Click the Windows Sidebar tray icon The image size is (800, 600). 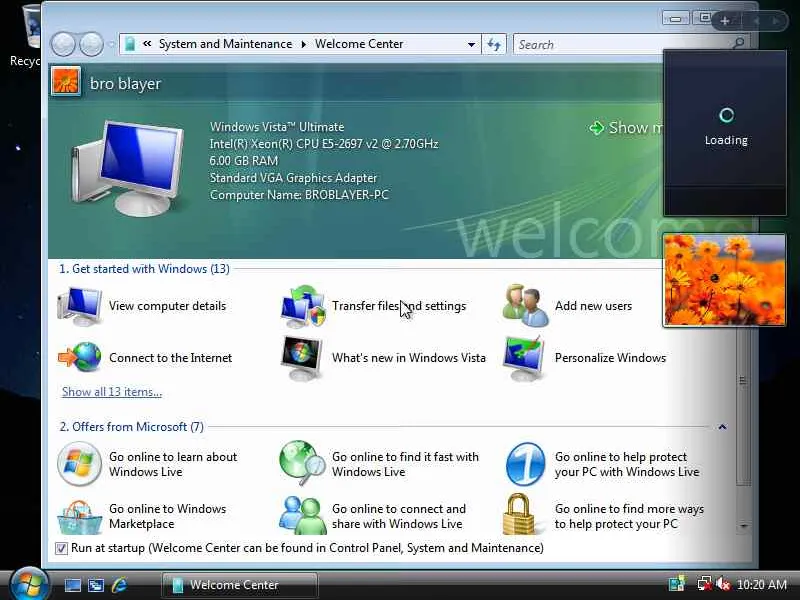coord(678,584)
